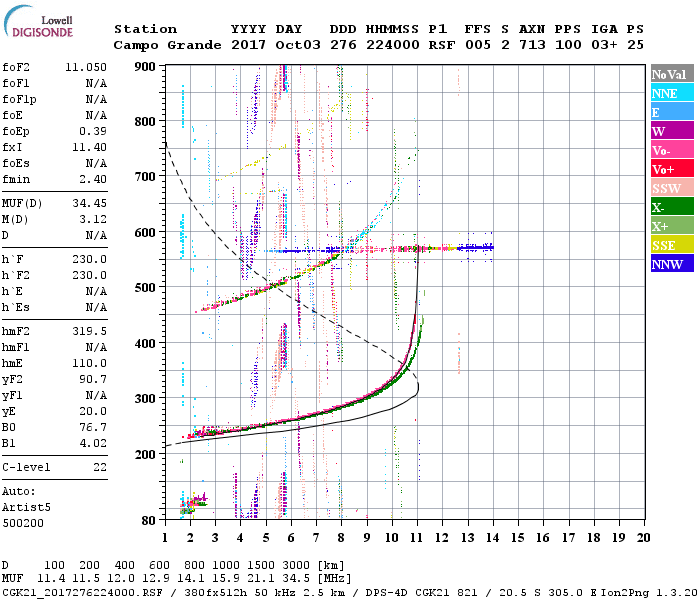
Task: Click the pink Vo- legend swatch
Action: [671, 150]
